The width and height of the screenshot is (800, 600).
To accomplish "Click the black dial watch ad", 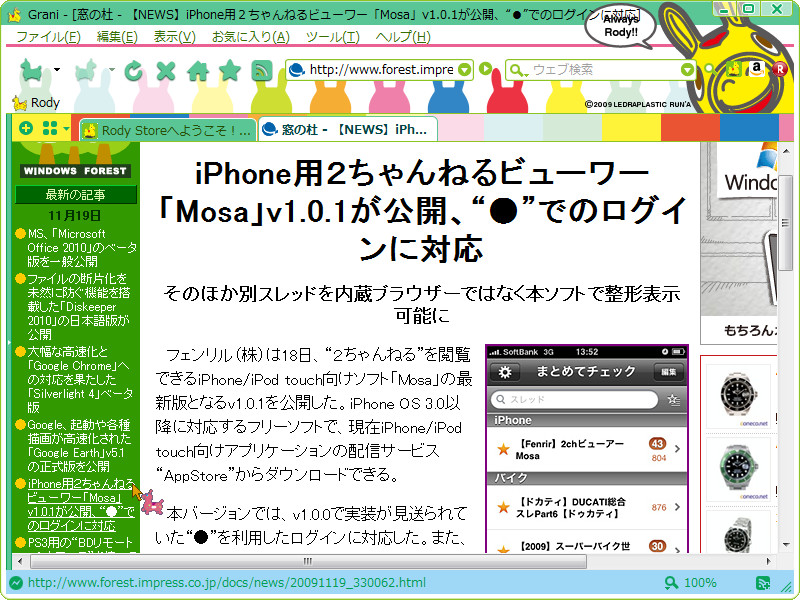I will [x=738, y=396].
